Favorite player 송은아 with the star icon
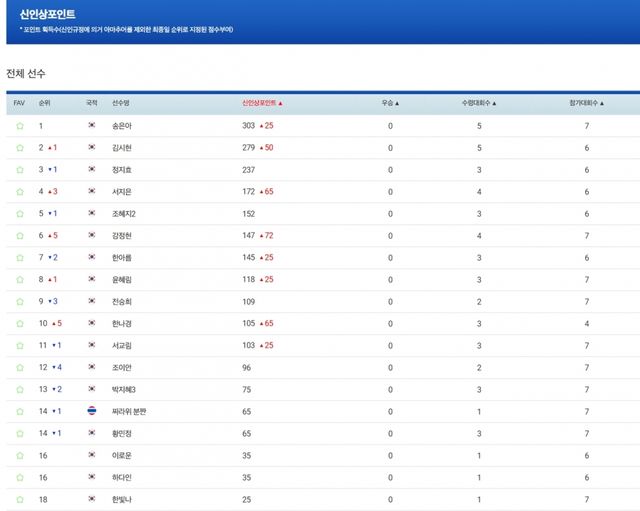Viewport: 640px width, 511px height. (x=19, y=126)
